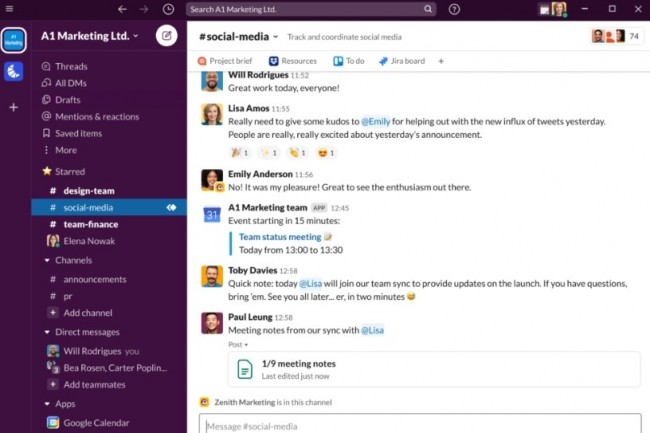Select the A1 Marketing workspace icon
Screen dimensions: 650x433
click(x=14, y=40)
